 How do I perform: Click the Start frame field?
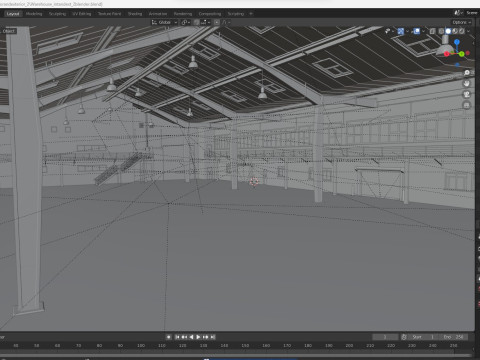[423, 337]
